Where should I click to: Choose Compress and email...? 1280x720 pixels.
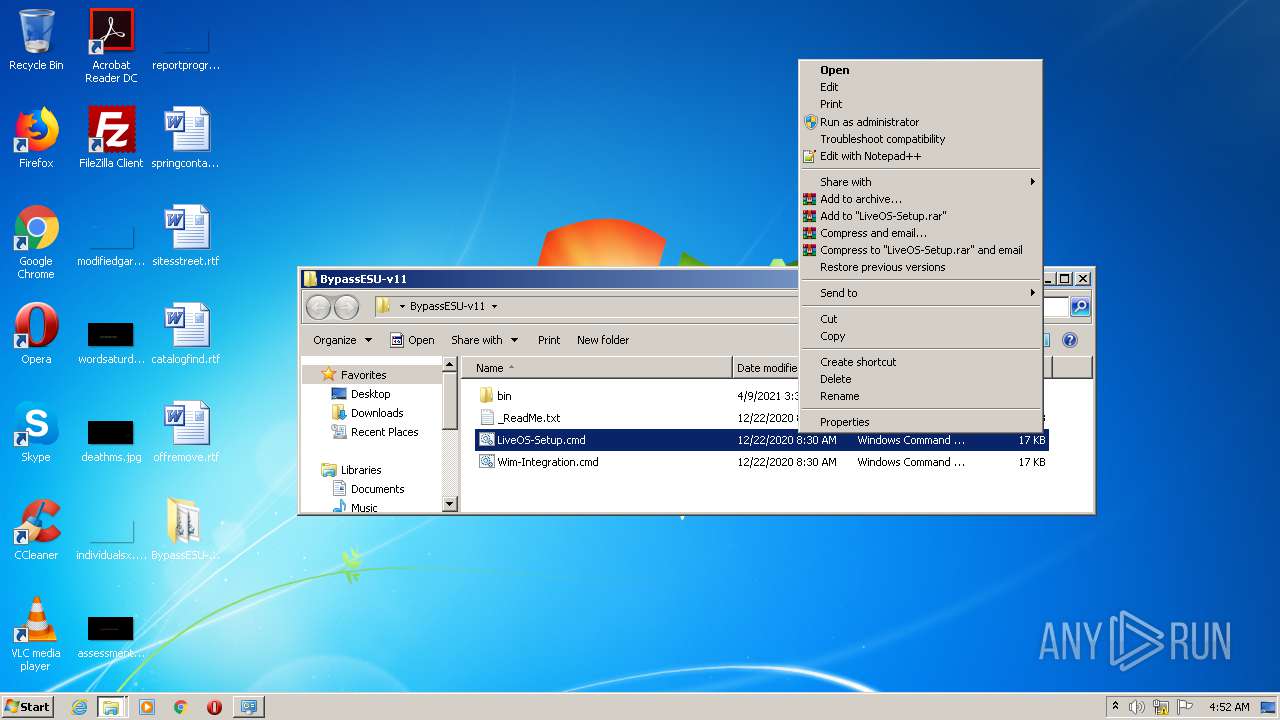point(920,233)
